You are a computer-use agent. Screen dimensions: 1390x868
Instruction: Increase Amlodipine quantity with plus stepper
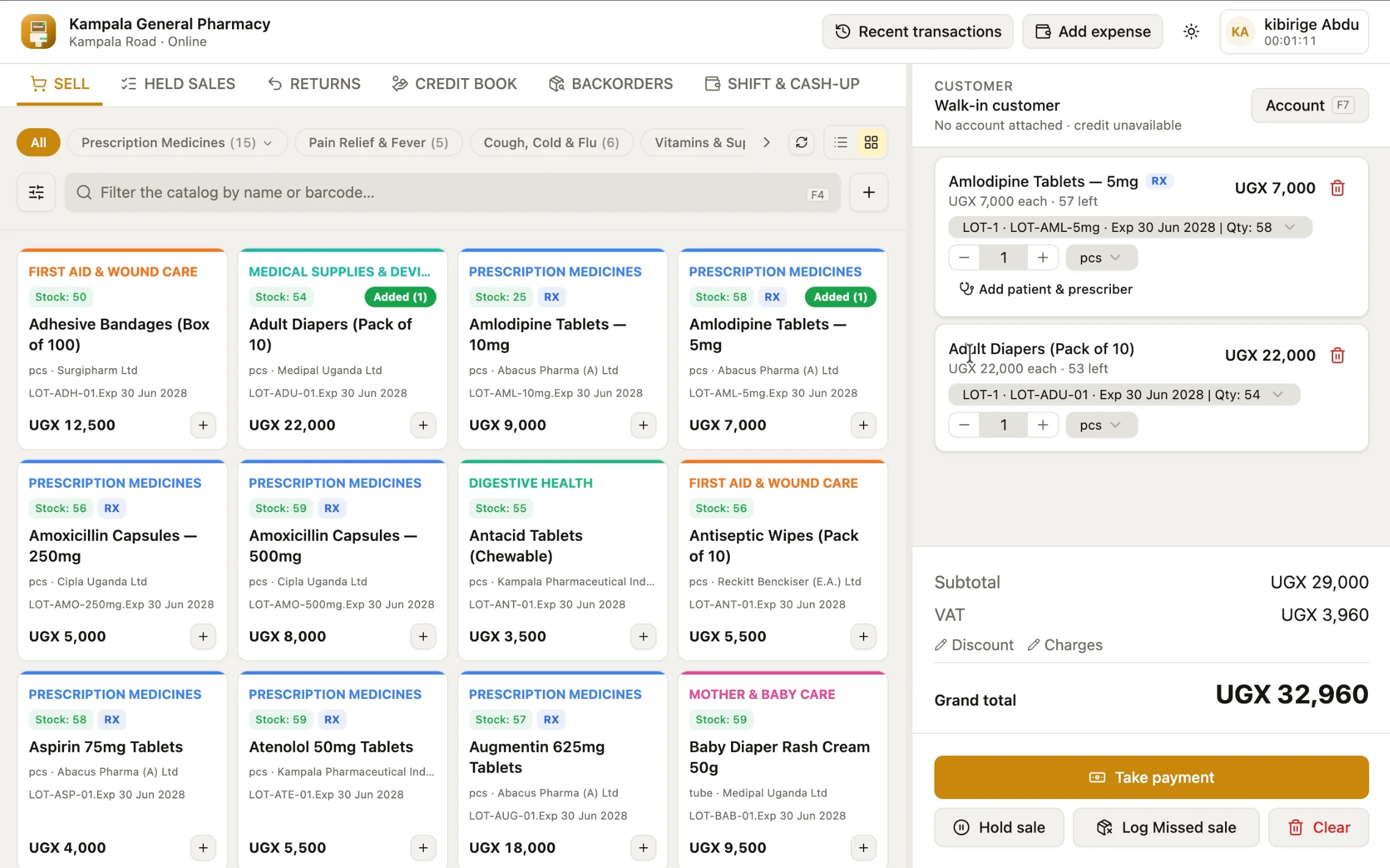click(x=1043, y=258)
